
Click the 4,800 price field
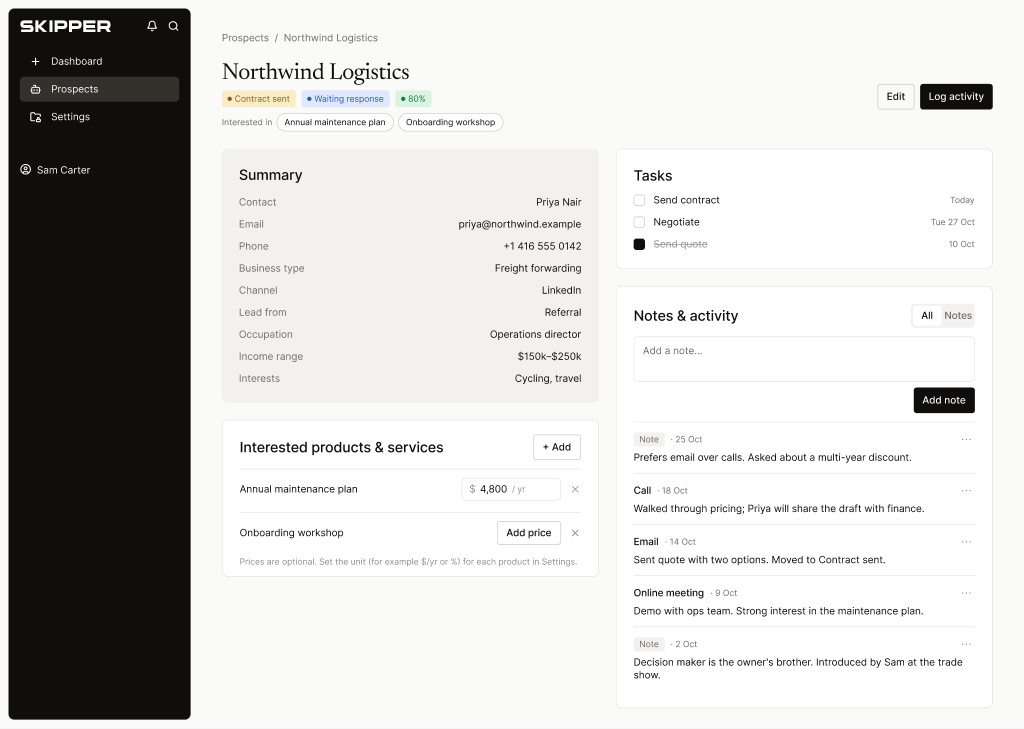click(511, 489)
